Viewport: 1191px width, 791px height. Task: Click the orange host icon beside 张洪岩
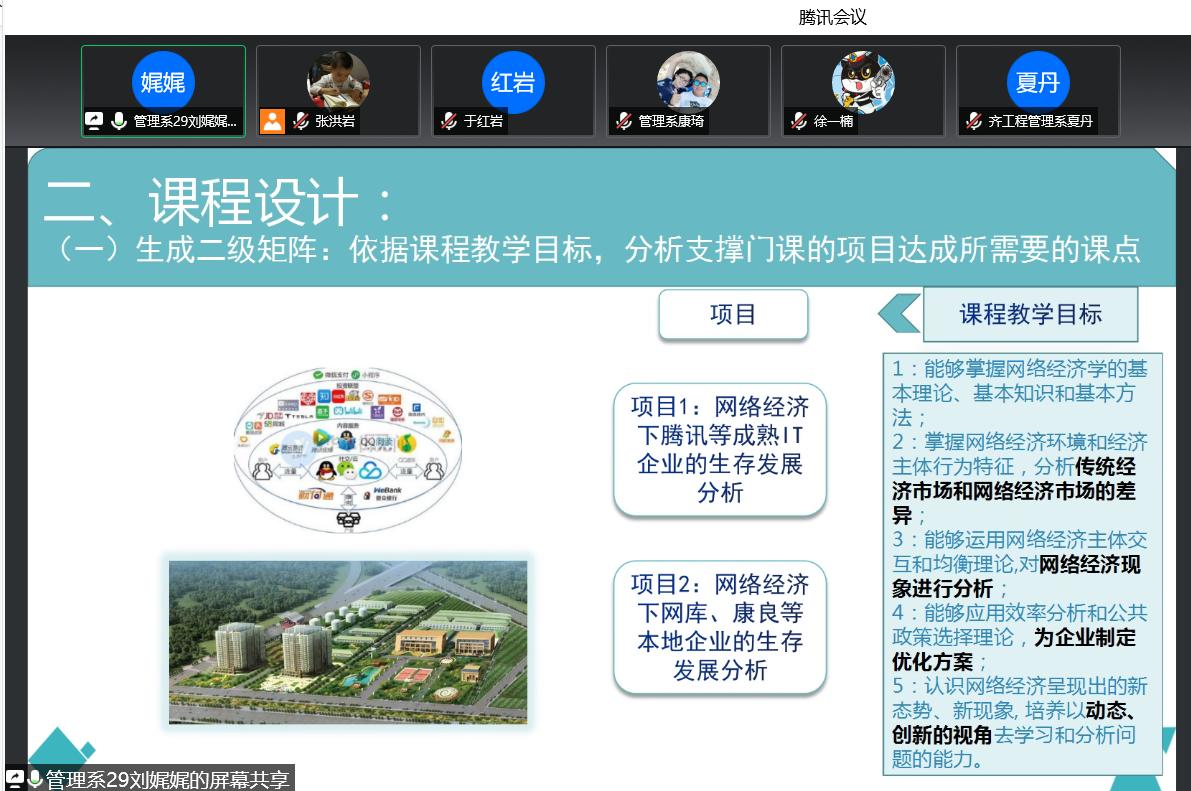[x=272, y=121]
